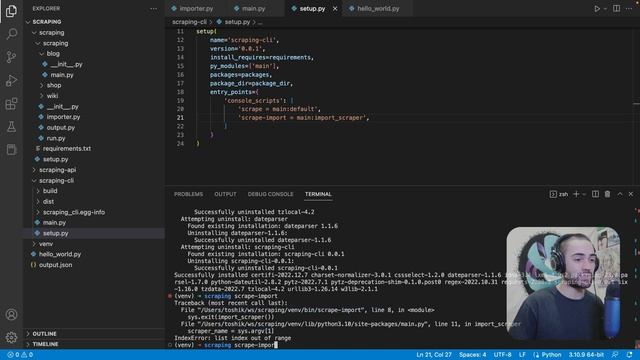Open notifications bell in status bar

pos(629,355)
